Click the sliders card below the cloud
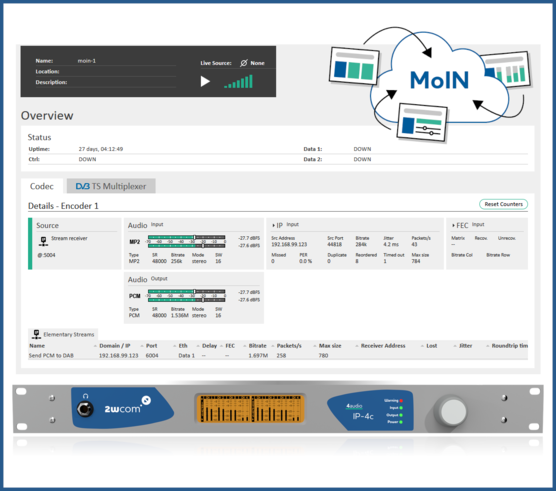 [422, 122]
